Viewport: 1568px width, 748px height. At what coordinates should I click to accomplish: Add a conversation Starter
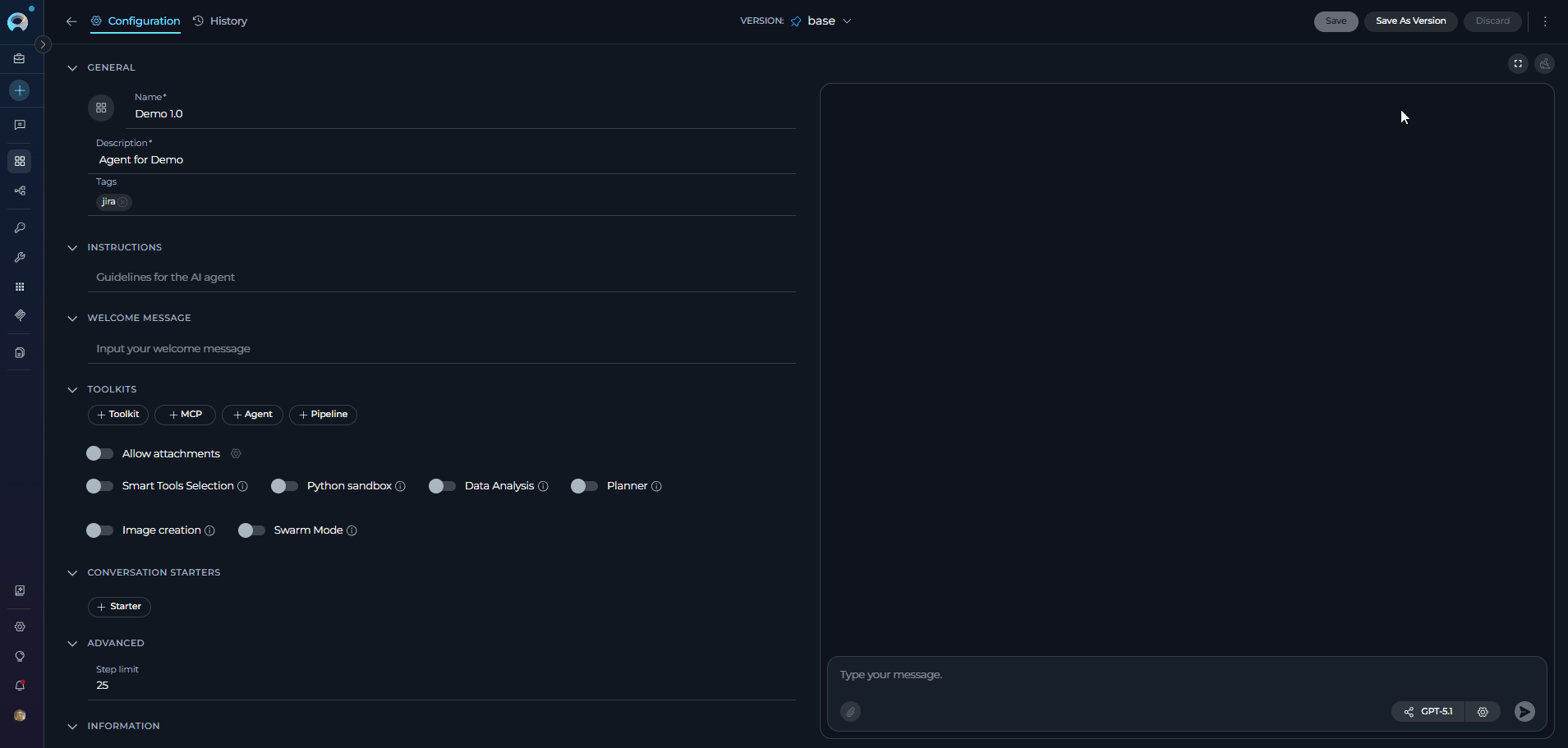pyautogui.click(x=119, y=607)
